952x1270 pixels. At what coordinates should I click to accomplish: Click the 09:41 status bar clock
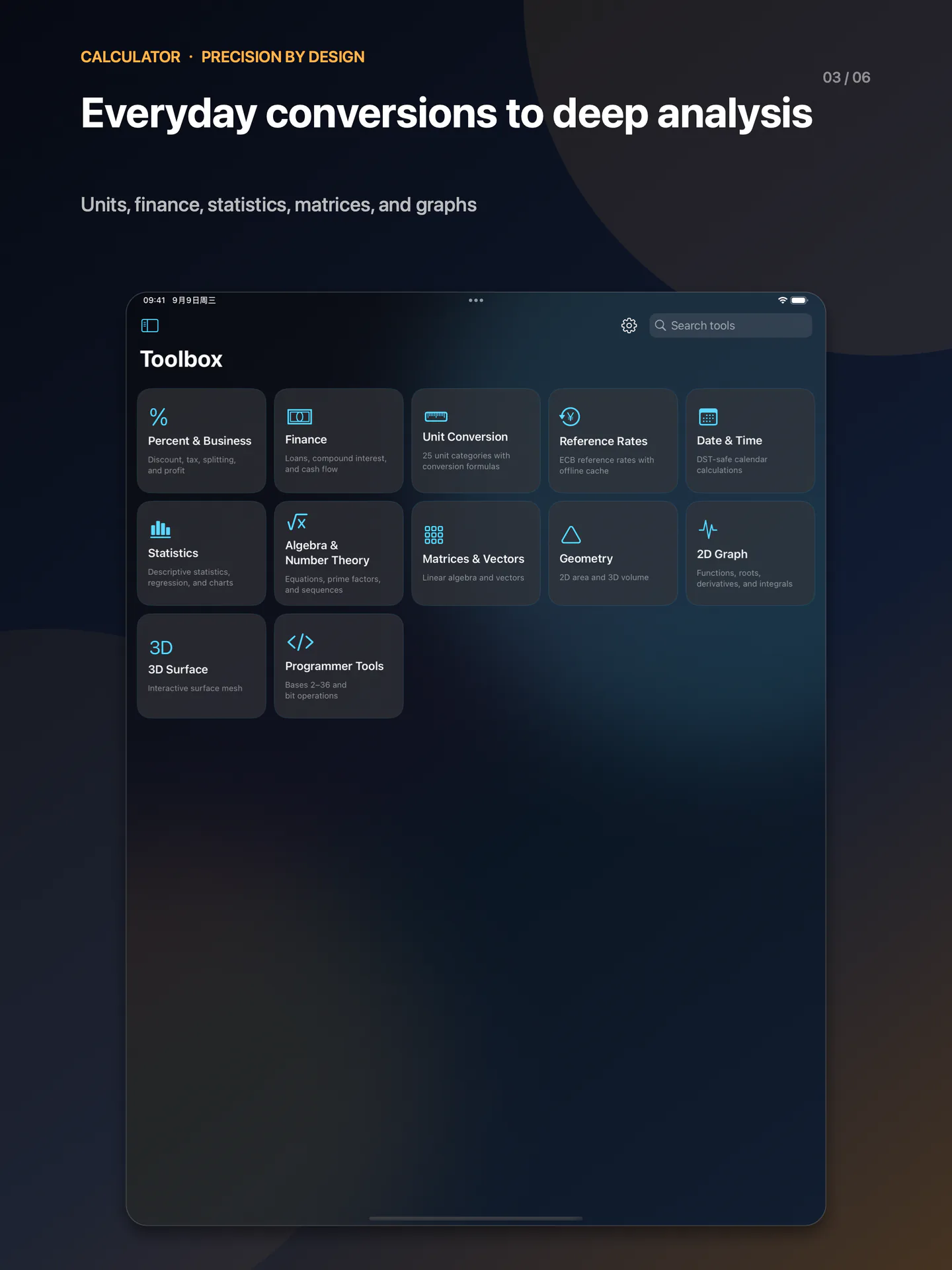[154, 300]
